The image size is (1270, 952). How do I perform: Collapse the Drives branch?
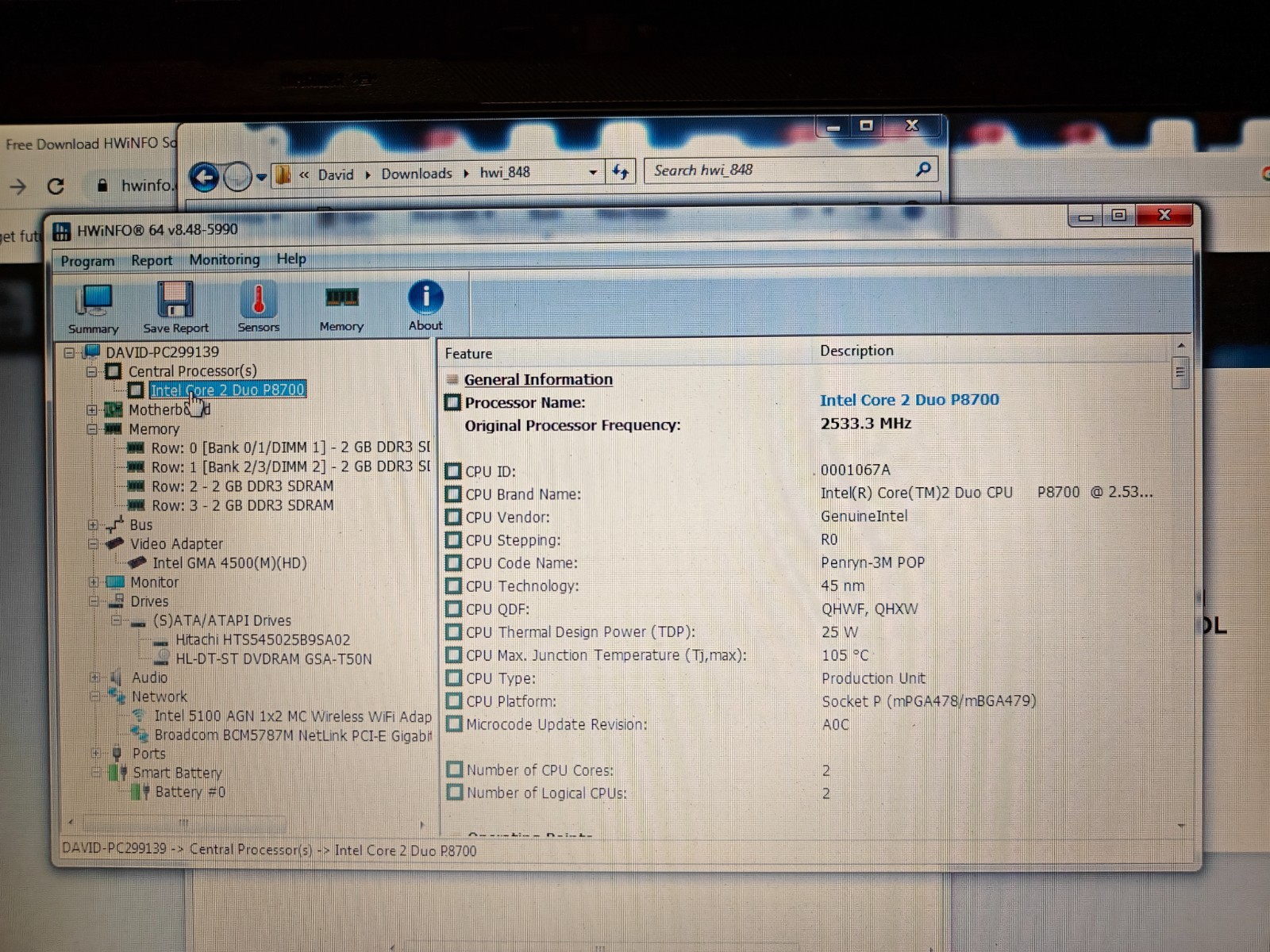tap(94, 601)
